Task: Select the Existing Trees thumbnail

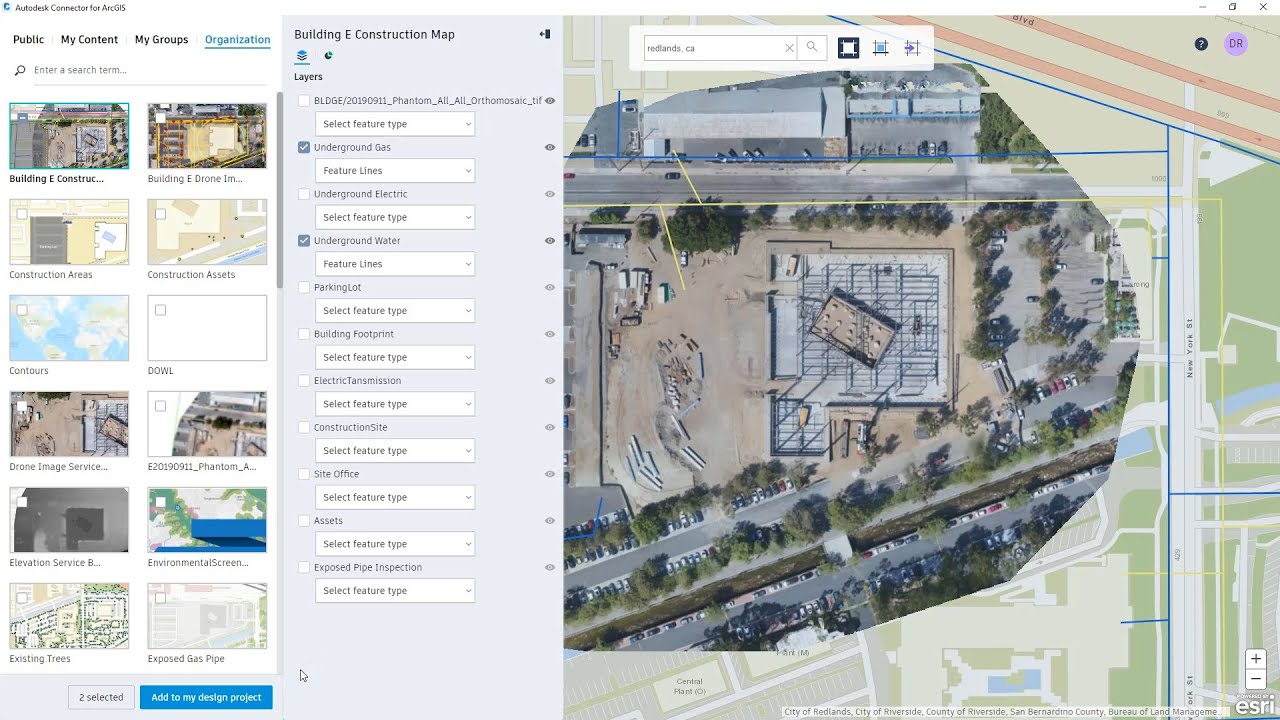Action: (69, 616)
